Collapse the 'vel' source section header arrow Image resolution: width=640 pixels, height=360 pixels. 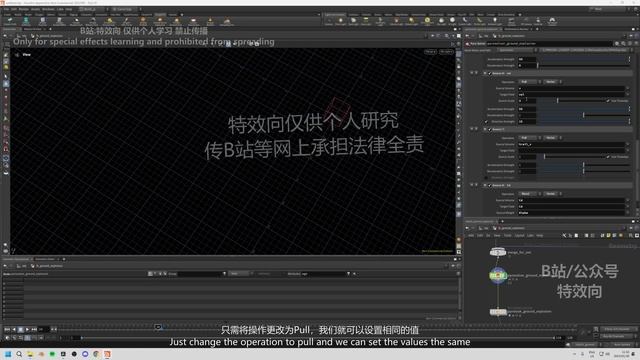click(x=485, y=73)
